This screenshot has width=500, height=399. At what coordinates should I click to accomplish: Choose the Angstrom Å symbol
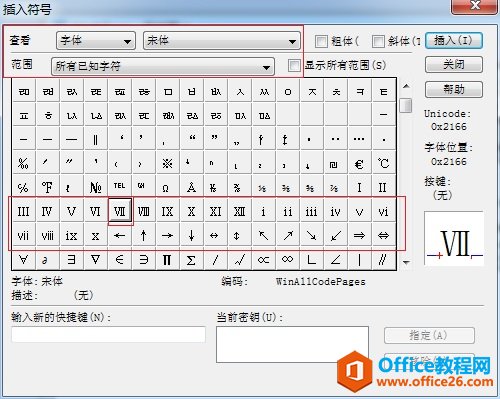(x=192, y=187)
